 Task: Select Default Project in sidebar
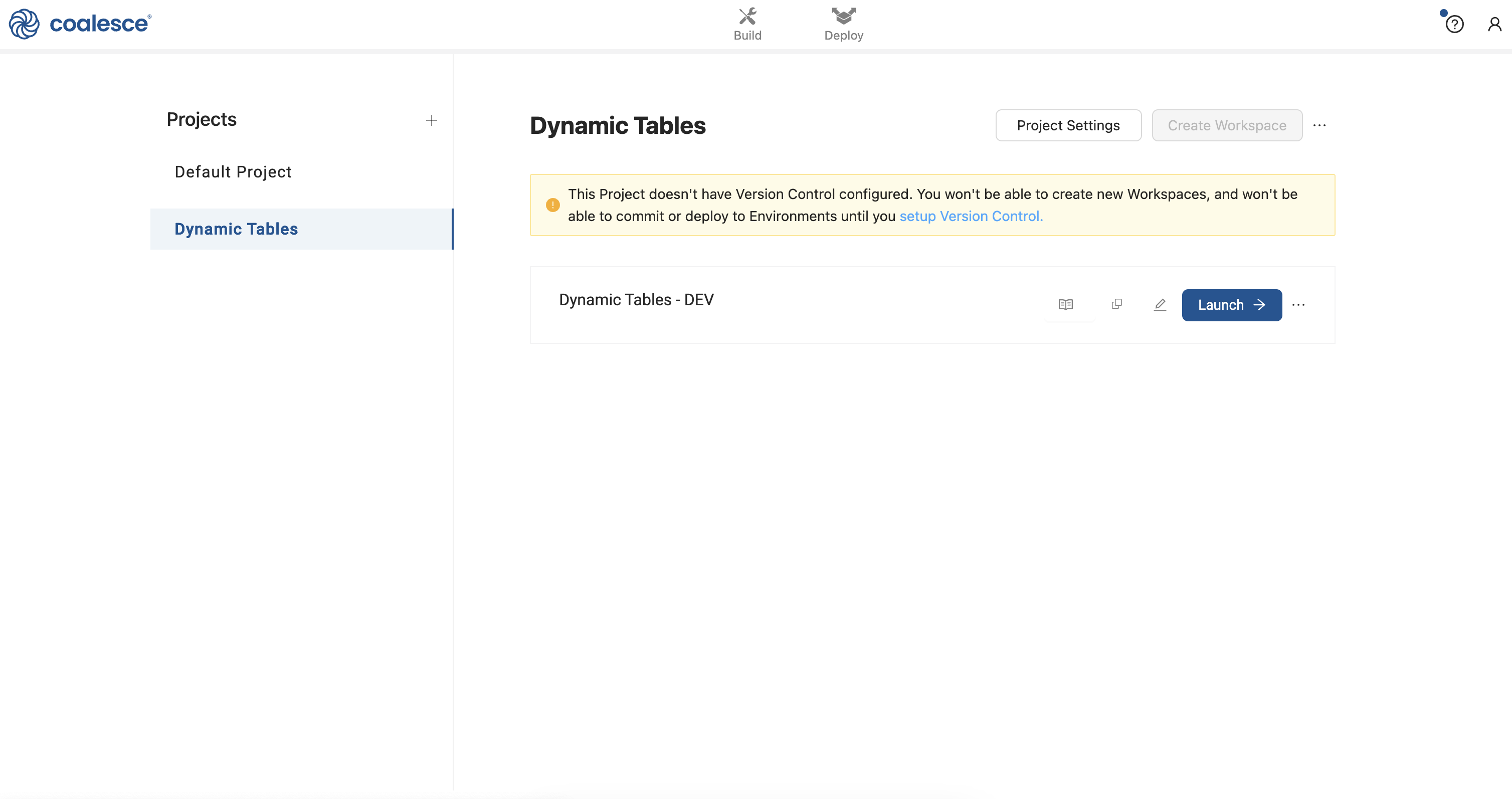coord(233,171)
